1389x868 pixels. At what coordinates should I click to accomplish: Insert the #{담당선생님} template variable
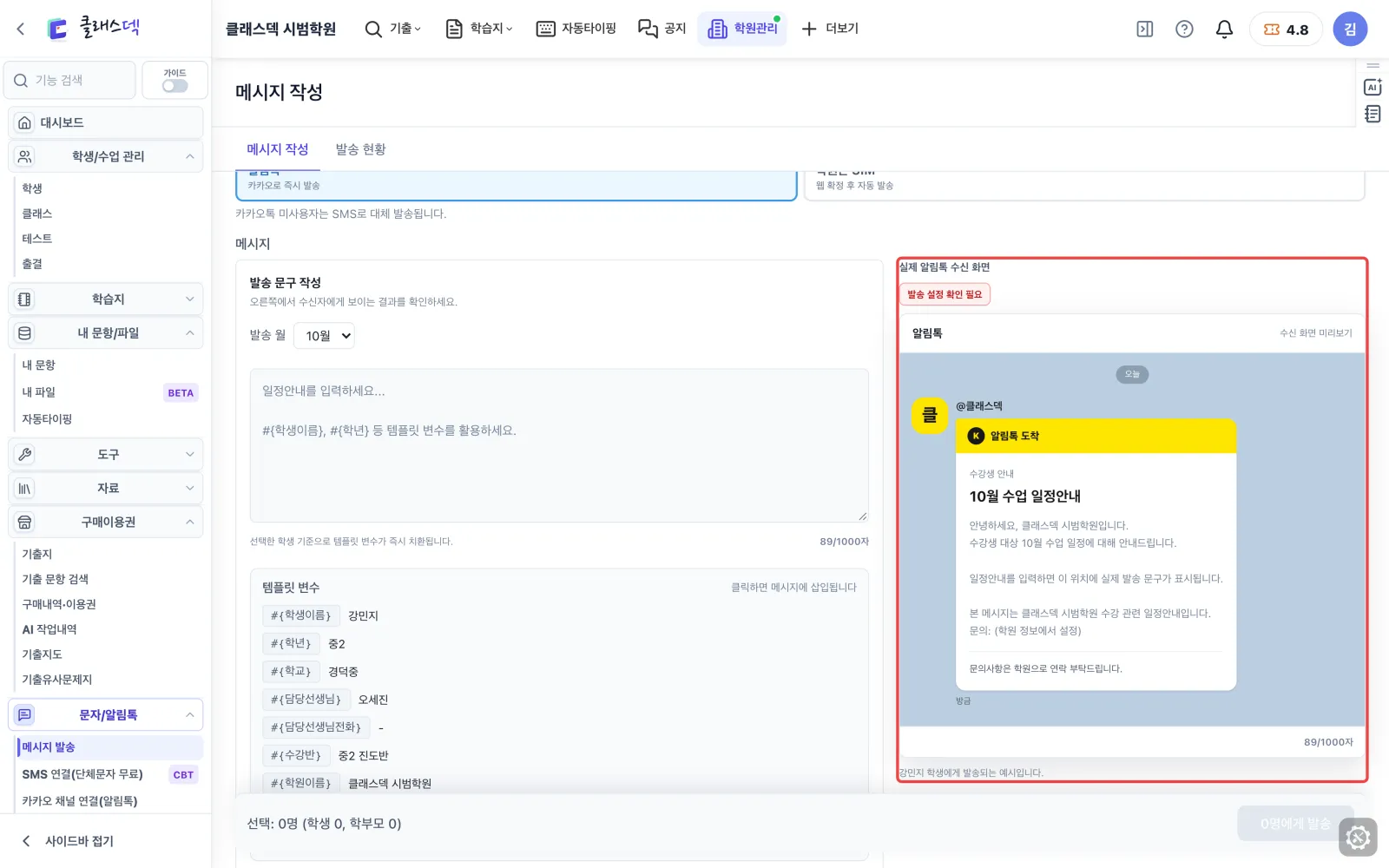pos(306,699)
